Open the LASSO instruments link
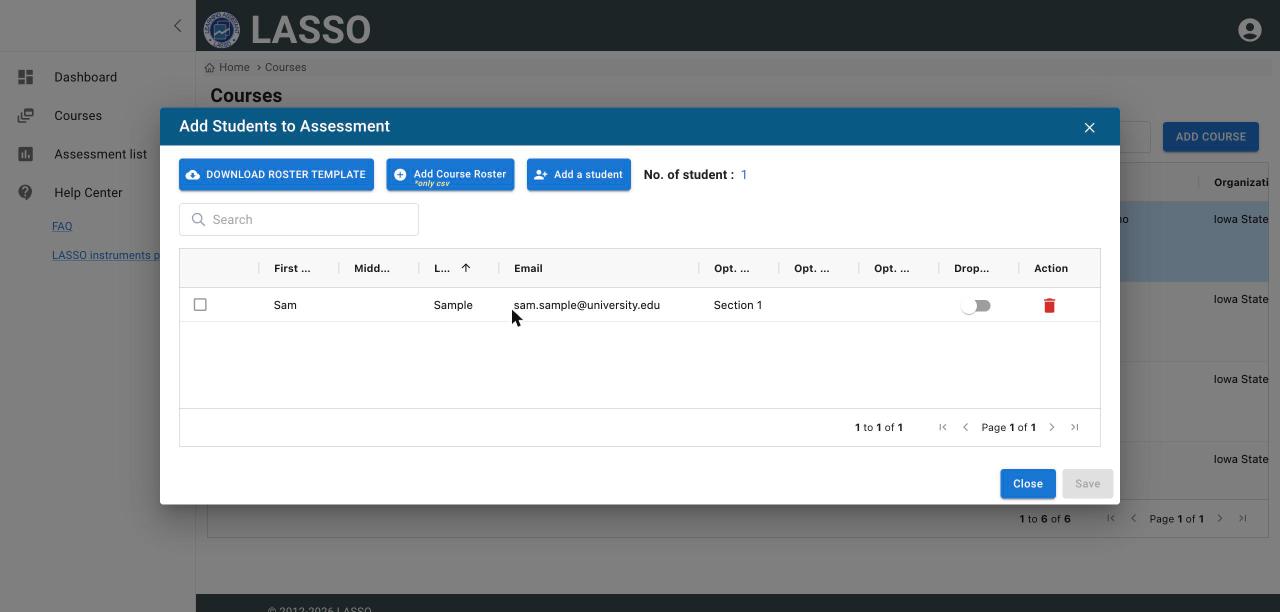Image resolution: width=1280 pixels, height=612 pixels. click(105, 255)
